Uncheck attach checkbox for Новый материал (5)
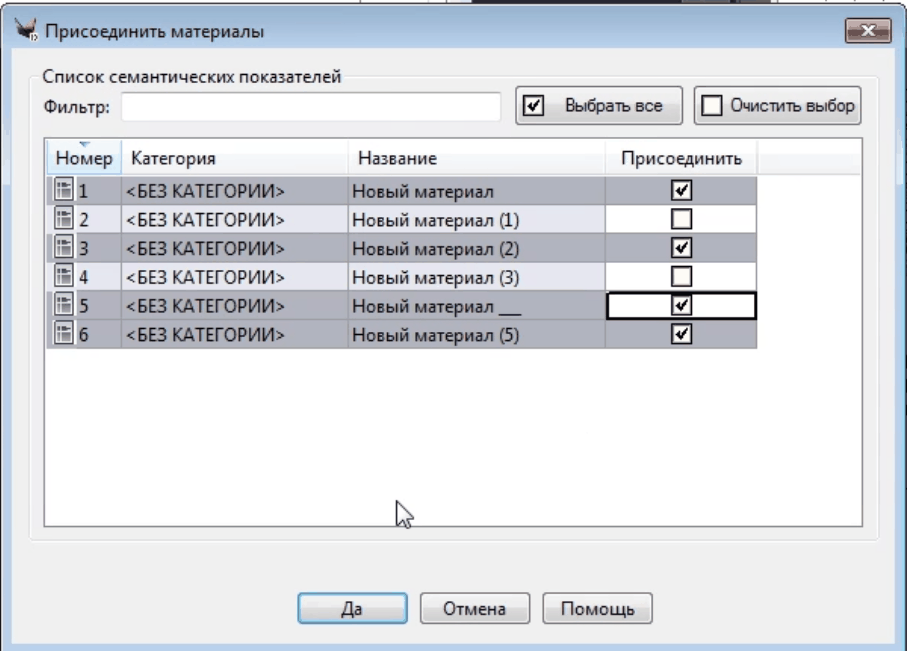This screenshot has height=651, width=907. [683, 335]
